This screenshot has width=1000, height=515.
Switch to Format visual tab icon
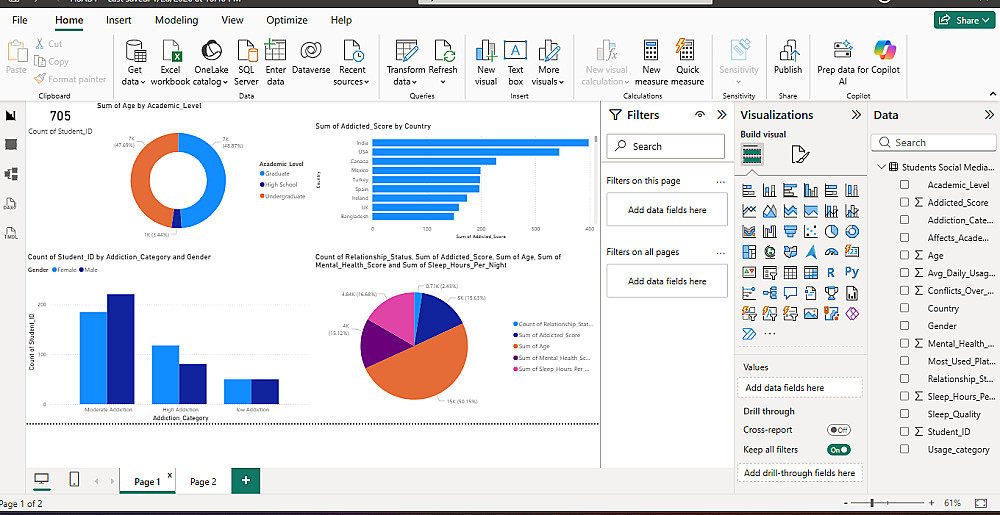pos(800,154)
